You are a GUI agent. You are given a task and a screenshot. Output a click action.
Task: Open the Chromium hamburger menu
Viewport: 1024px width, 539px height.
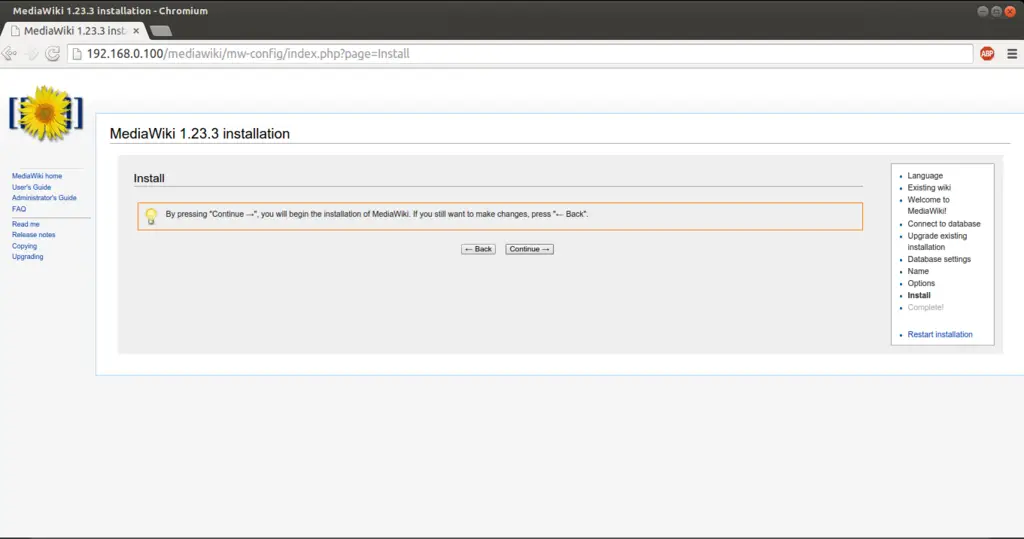(1012, 54)
